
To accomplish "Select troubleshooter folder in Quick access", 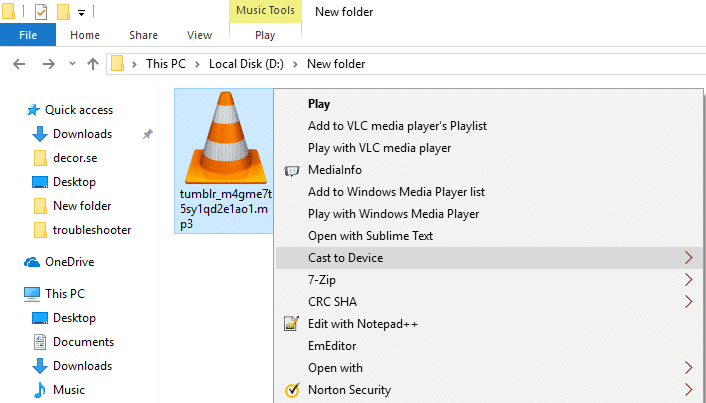I will [92, 230].
